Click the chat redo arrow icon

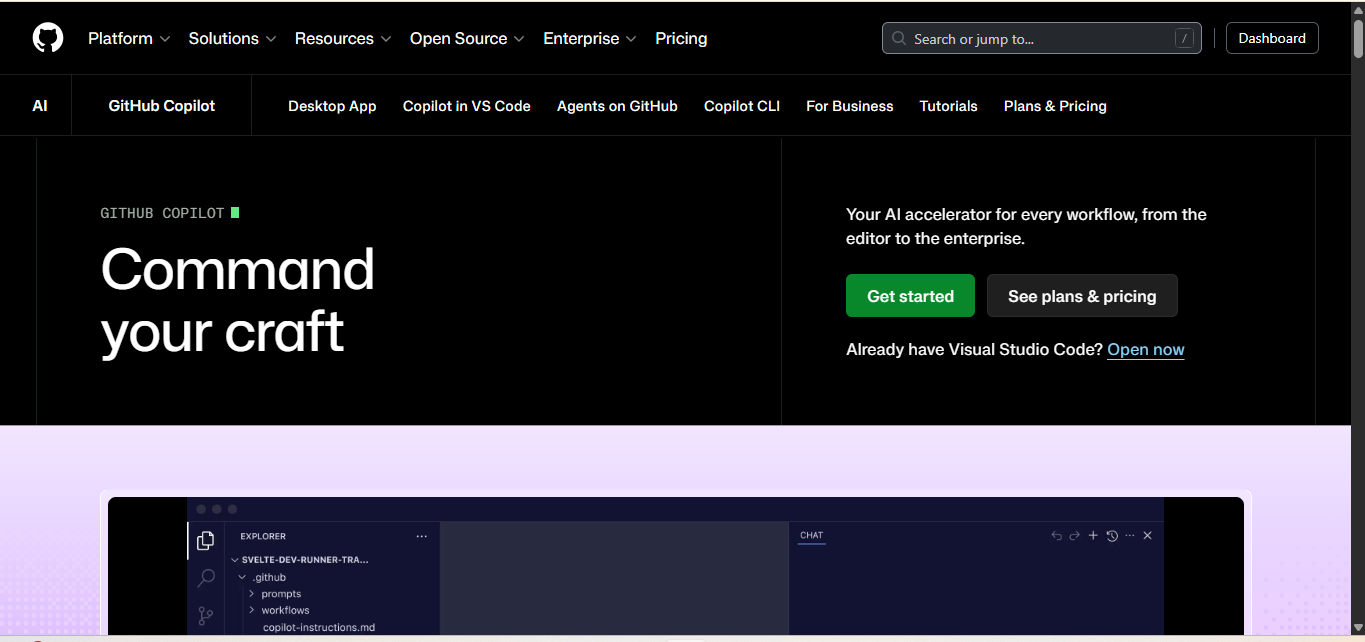[1075, 536]
